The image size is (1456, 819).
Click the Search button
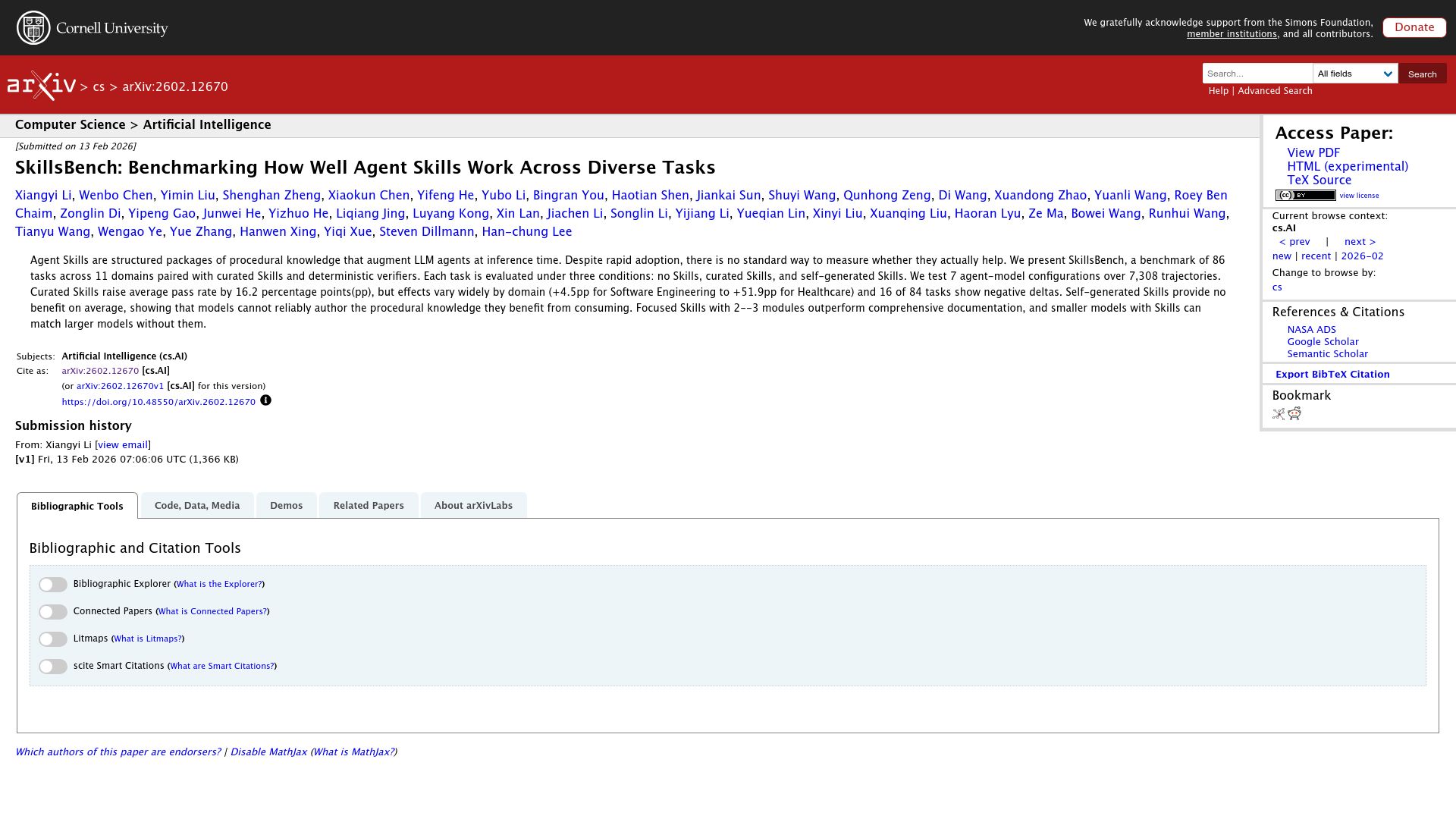click(1422, 74)
